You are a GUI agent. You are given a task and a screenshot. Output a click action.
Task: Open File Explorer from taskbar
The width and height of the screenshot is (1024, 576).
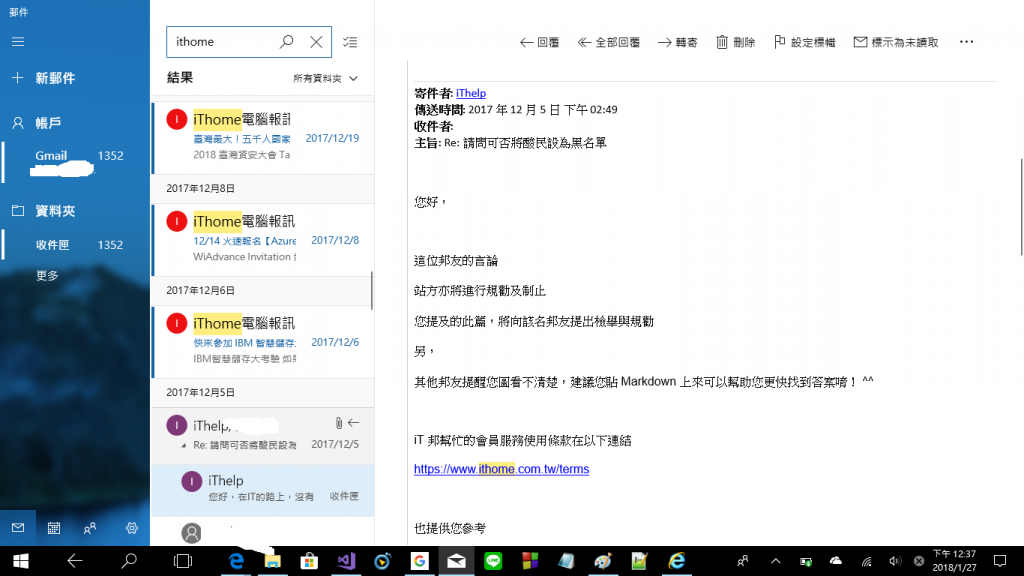pos(272,561)
